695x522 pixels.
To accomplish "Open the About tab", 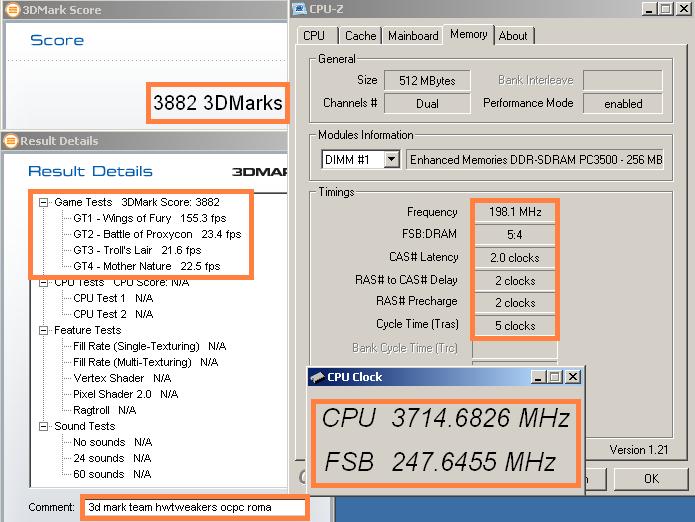I will 513,35.
